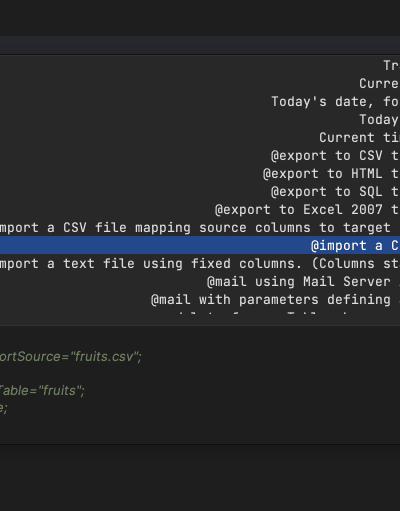400x511 pixels.
Task: Select the "@export to CSV" template
Action: (x=200, y=155)
